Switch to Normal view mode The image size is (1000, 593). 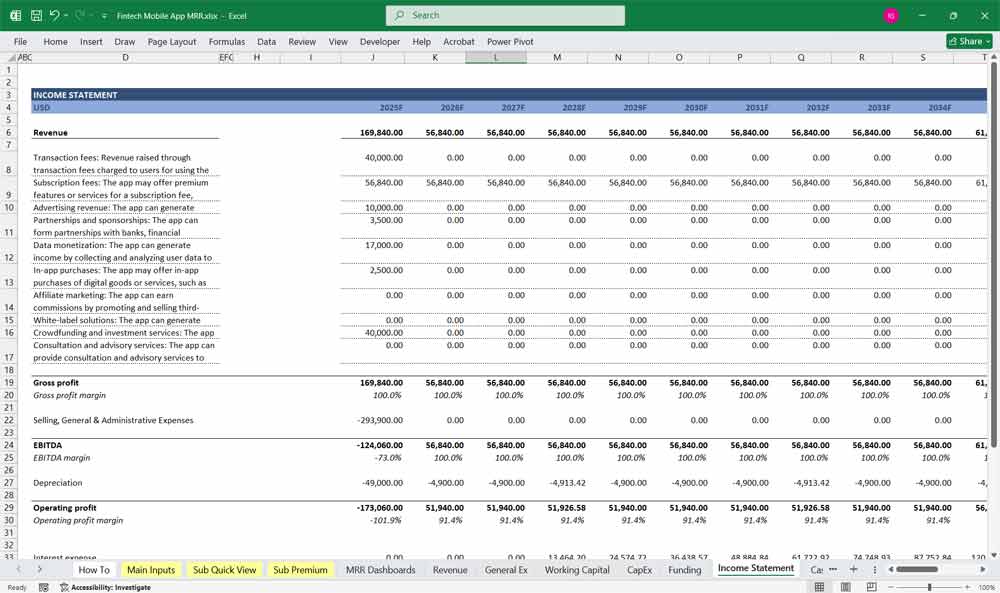820,587
